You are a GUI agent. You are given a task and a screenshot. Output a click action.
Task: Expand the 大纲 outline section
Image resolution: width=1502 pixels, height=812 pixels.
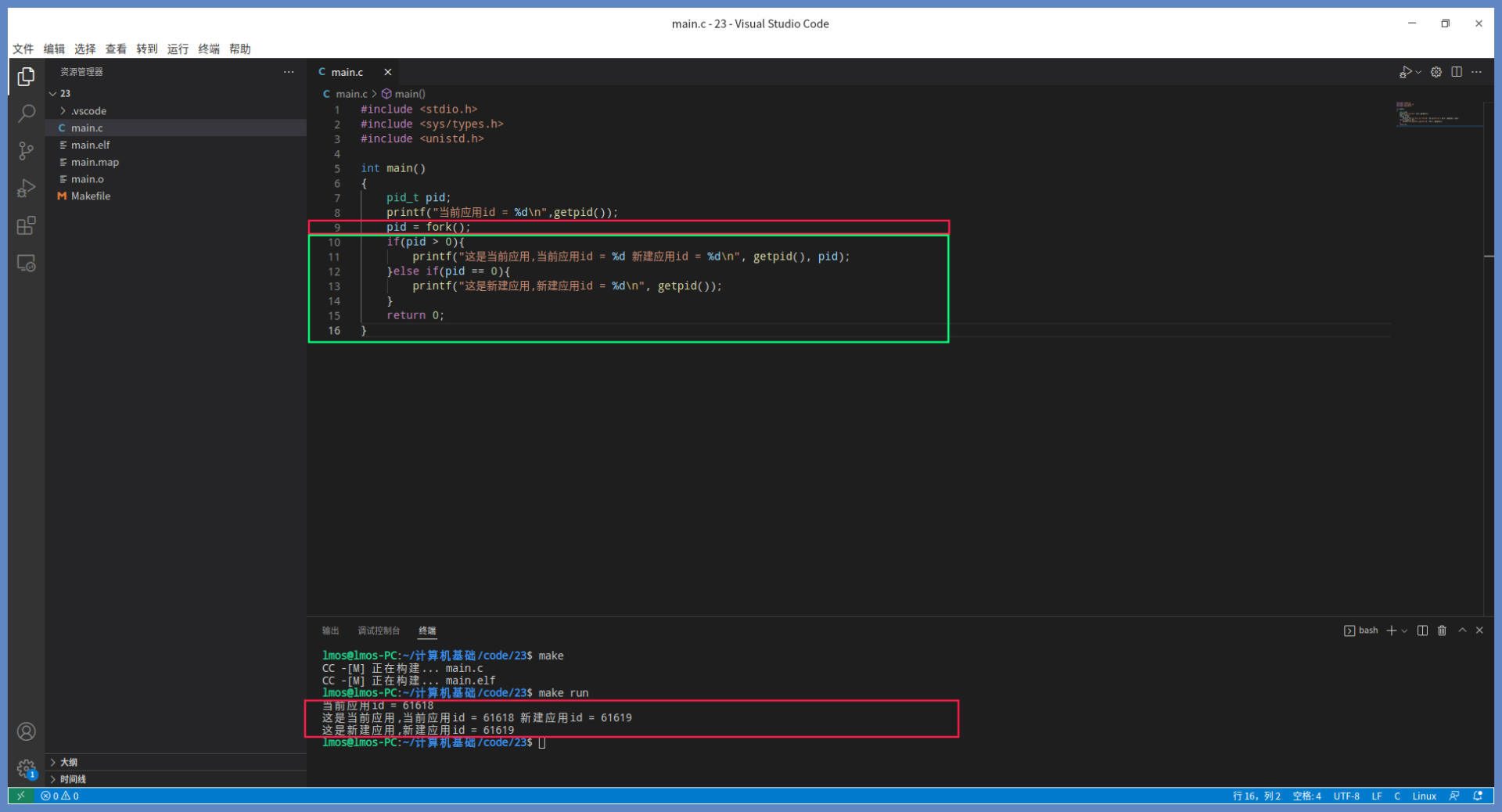click(69, 762)
